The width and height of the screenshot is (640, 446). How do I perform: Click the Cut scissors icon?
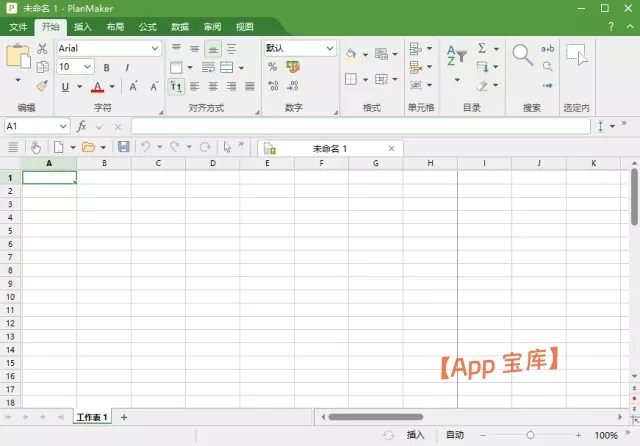pyautogui.click(x=42, y=48)
